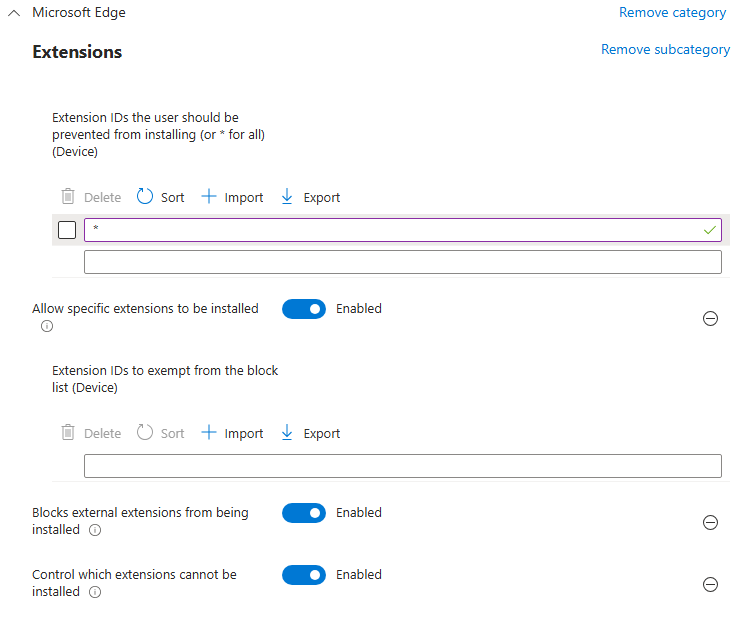Export extension IDs exempt list
Viewport: 736px width, 619px height.
click(310, 433)
